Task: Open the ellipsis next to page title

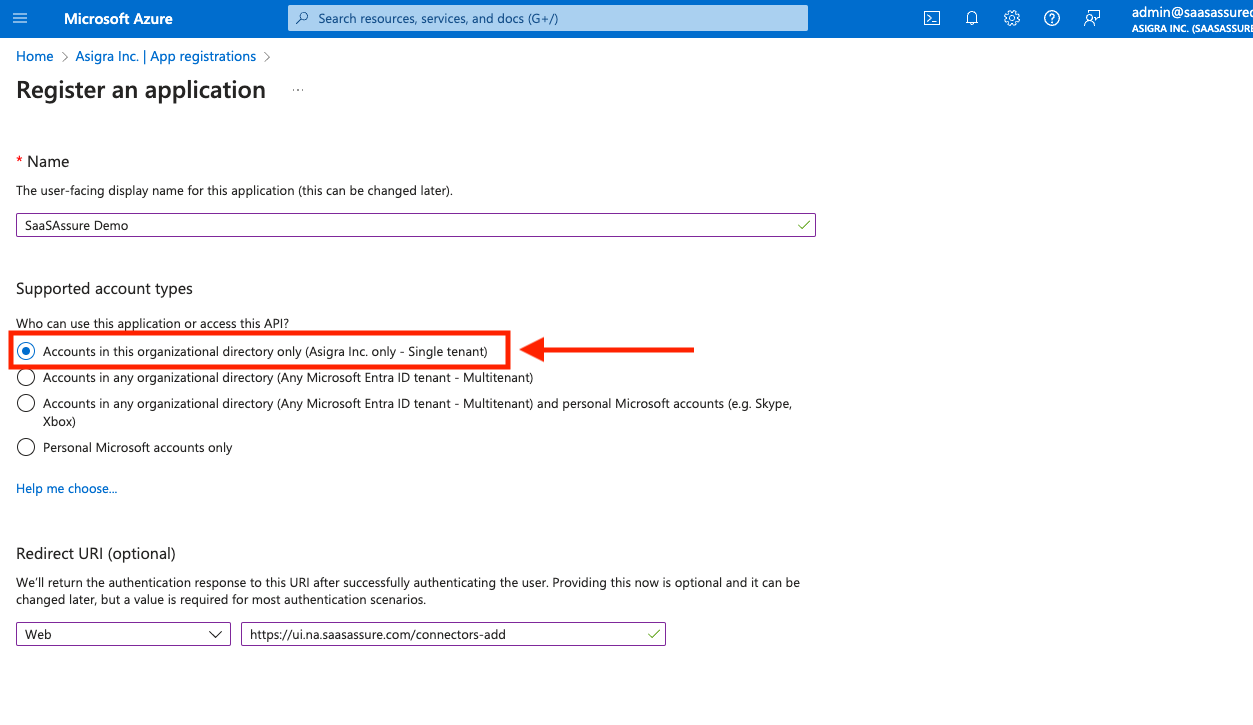Action: click(297, 91)
